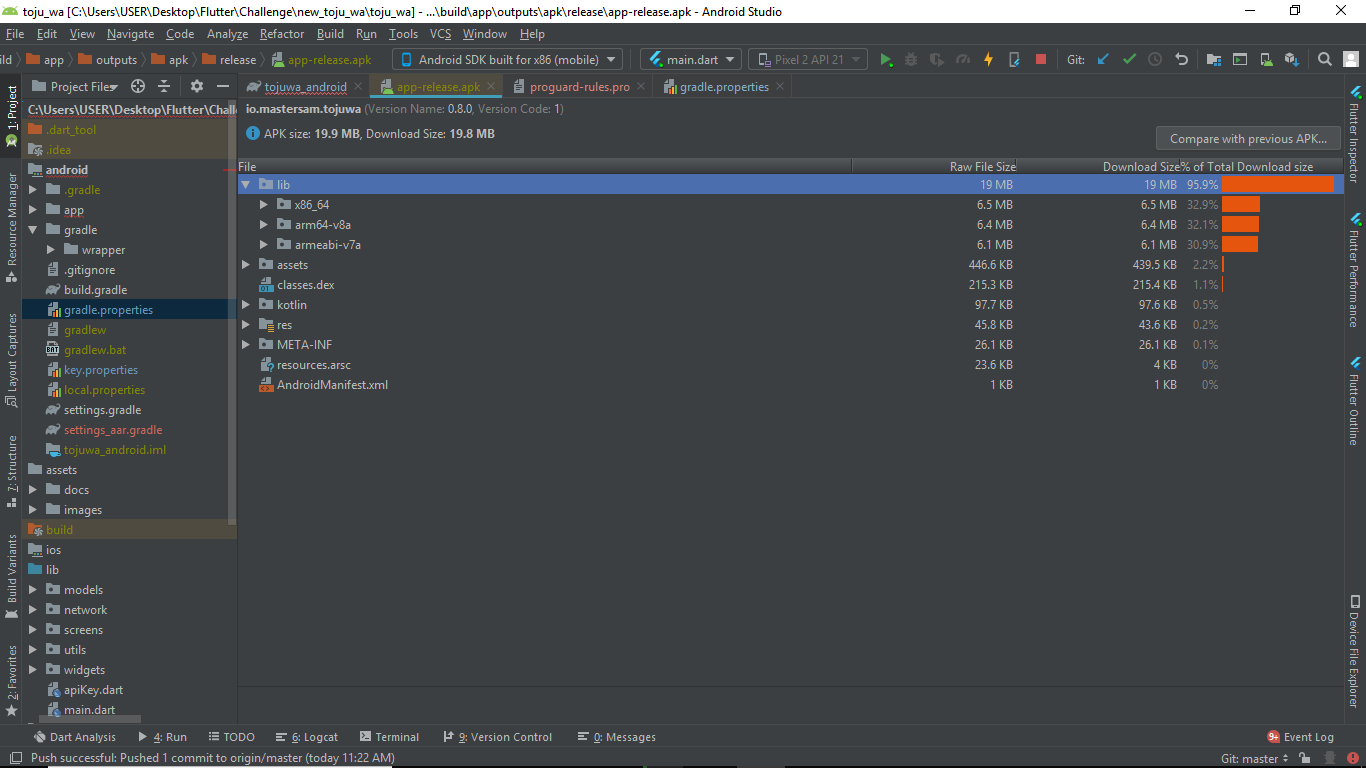This screenshot has width=1366, height=768.
Task: Select classes.dex in APK analyzer
Action: pyautogui.click(x=305, y=285)
